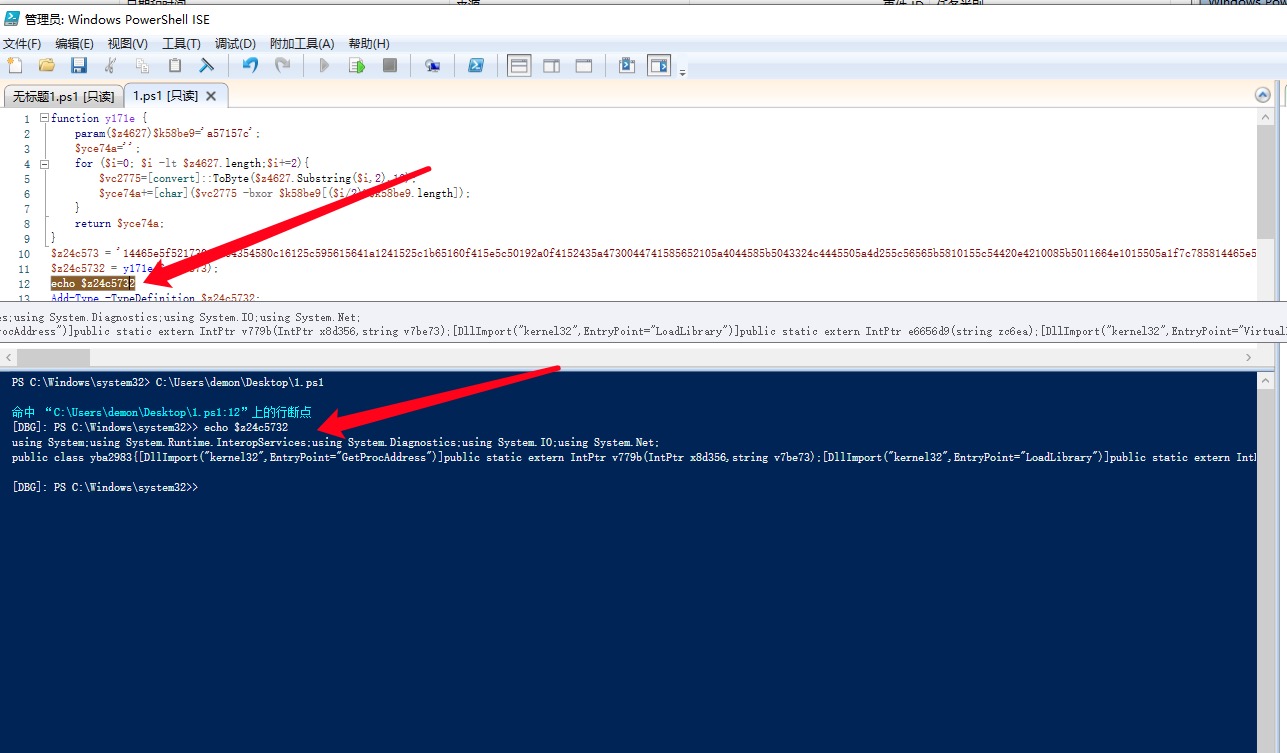The height and width of the screenshot is (753, 1287).
Task: Click the PowerShell ISE window title icon
Action: 12,18
